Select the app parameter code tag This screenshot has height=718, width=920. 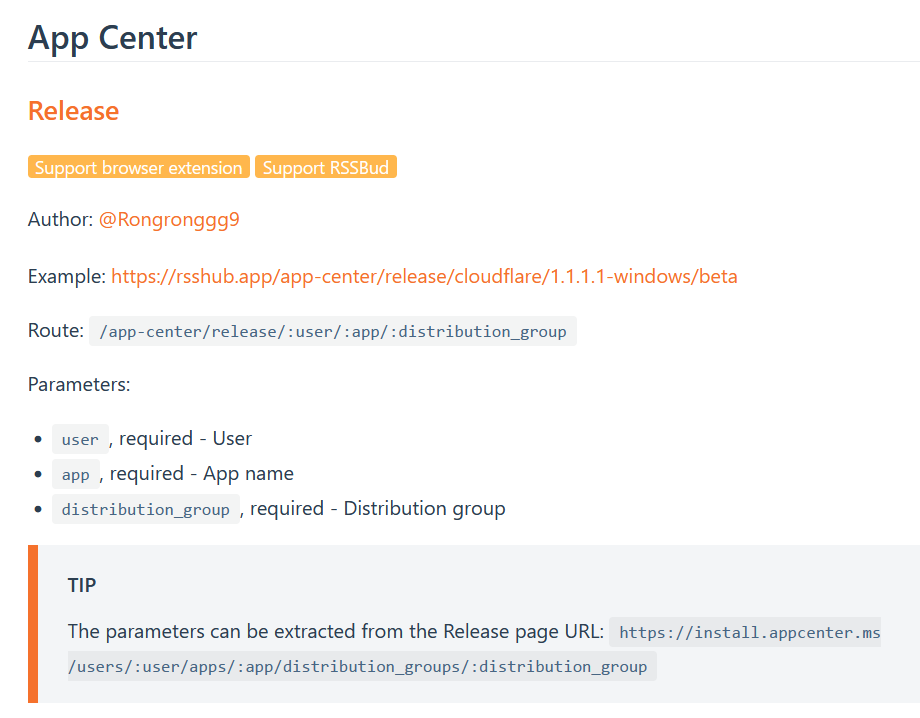pyautogui.click(x=76, y=474)
